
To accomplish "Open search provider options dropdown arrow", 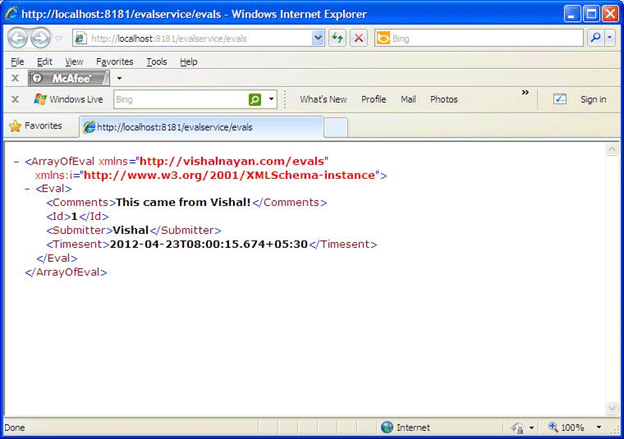I will pyautogui.click(x=610, y=38).
